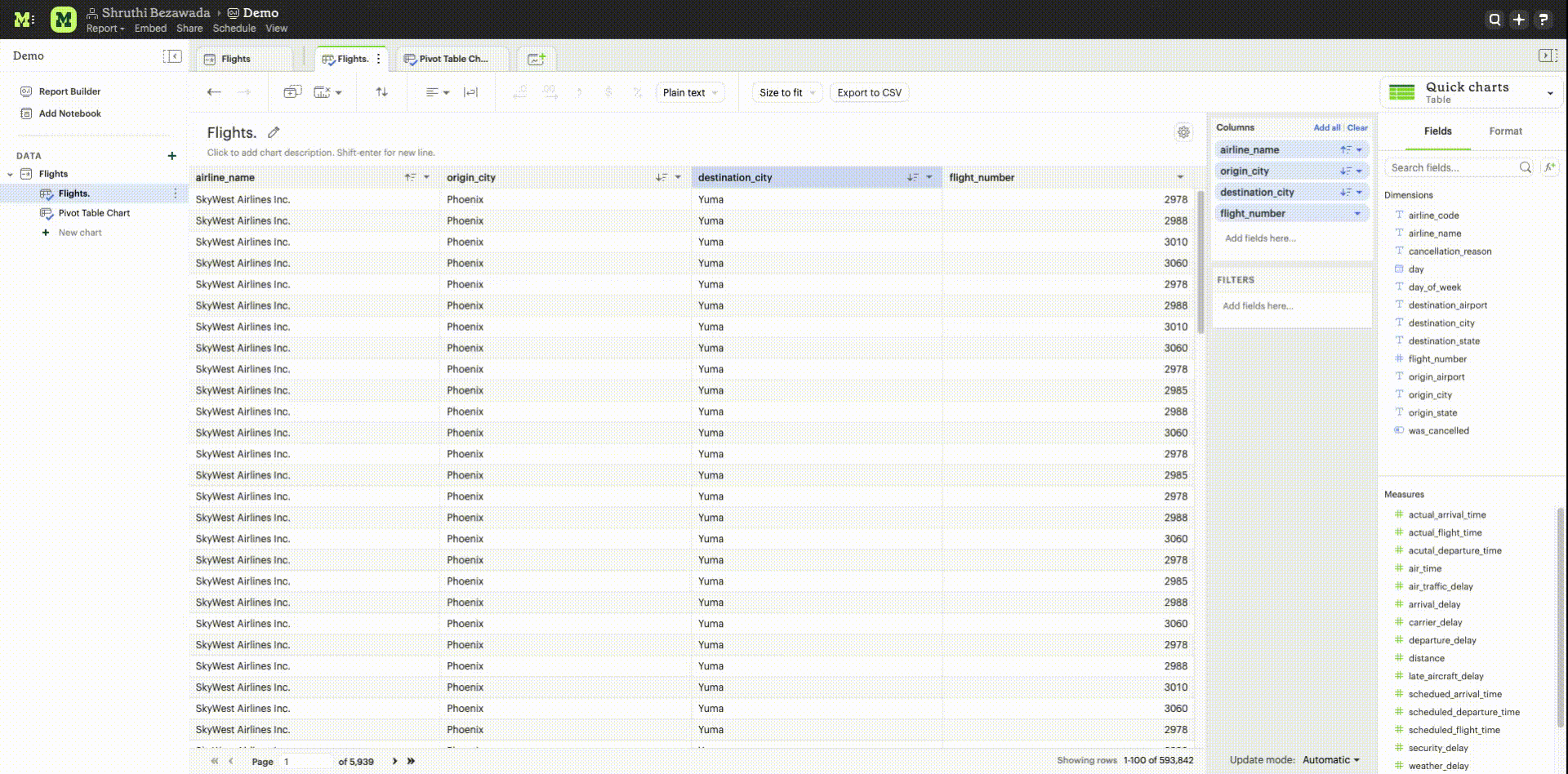Viewport: 1568px width, 774px height.
Task: Open chart settings gear icon
Action: [x=1183, y=132]
